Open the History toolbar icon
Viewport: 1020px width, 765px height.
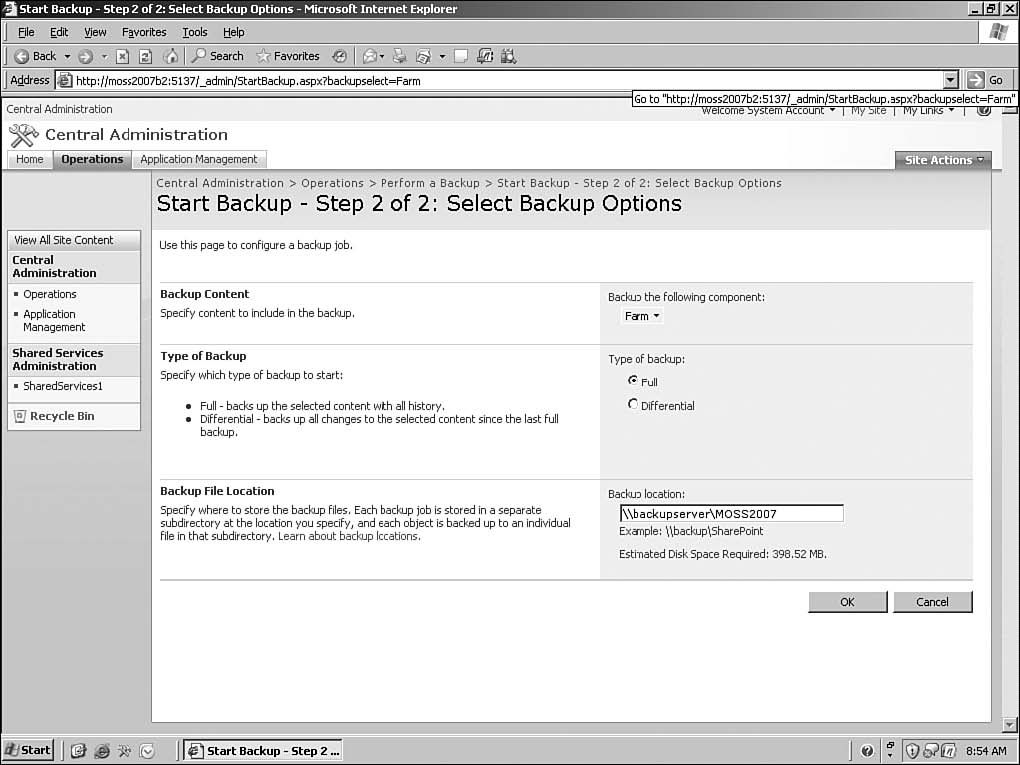[340, 56]
